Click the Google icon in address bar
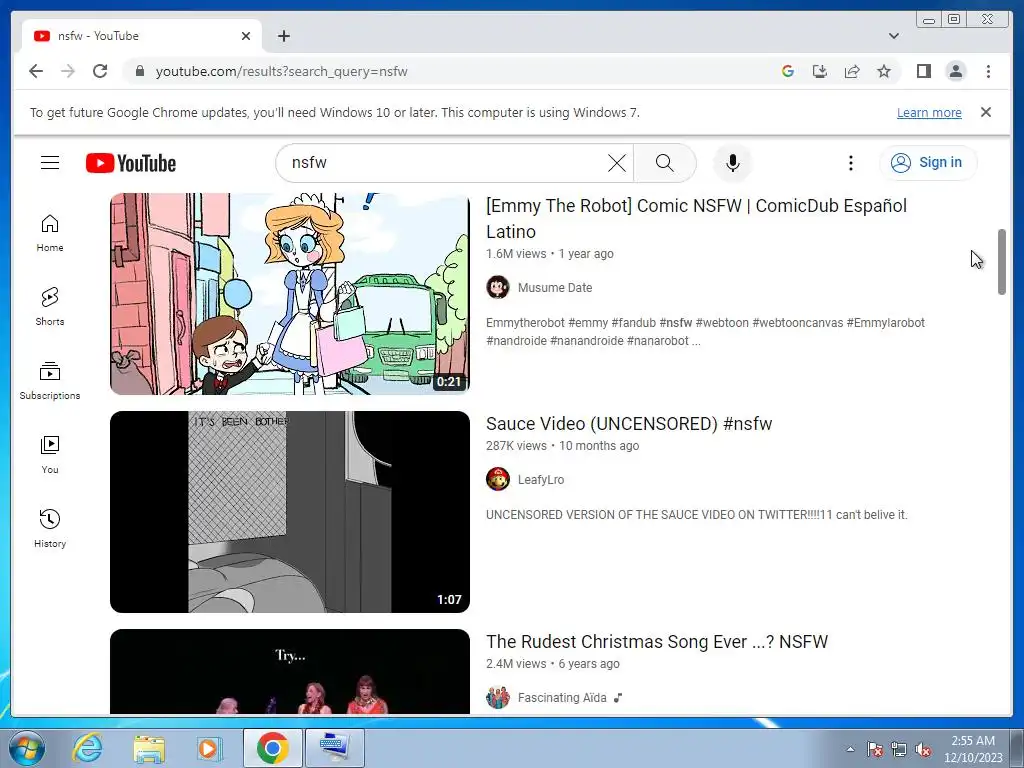 tap(788, 71)
